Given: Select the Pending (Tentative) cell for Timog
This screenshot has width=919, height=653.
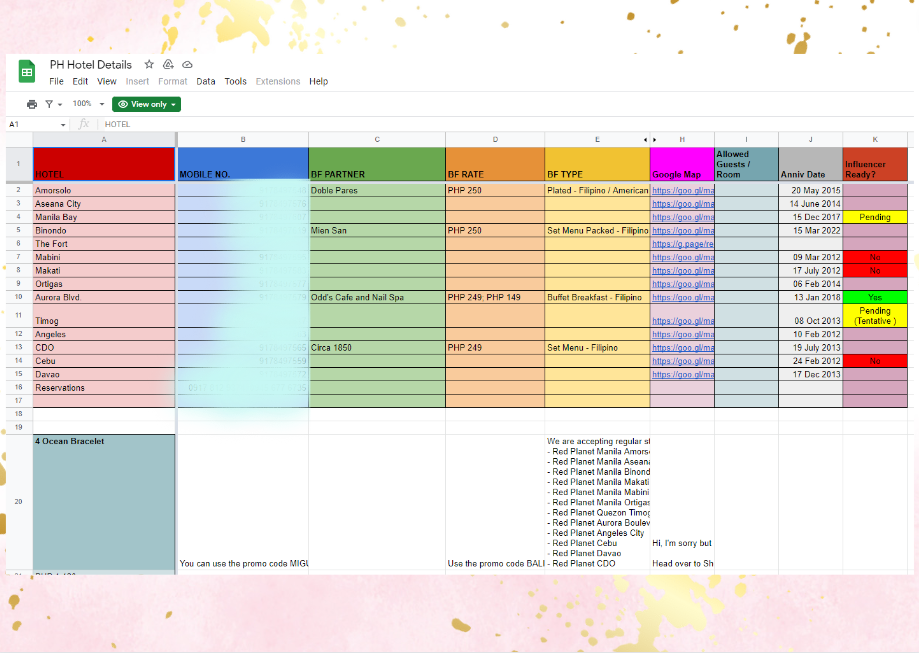Looking at the screenshot, I should pos(875,316).
